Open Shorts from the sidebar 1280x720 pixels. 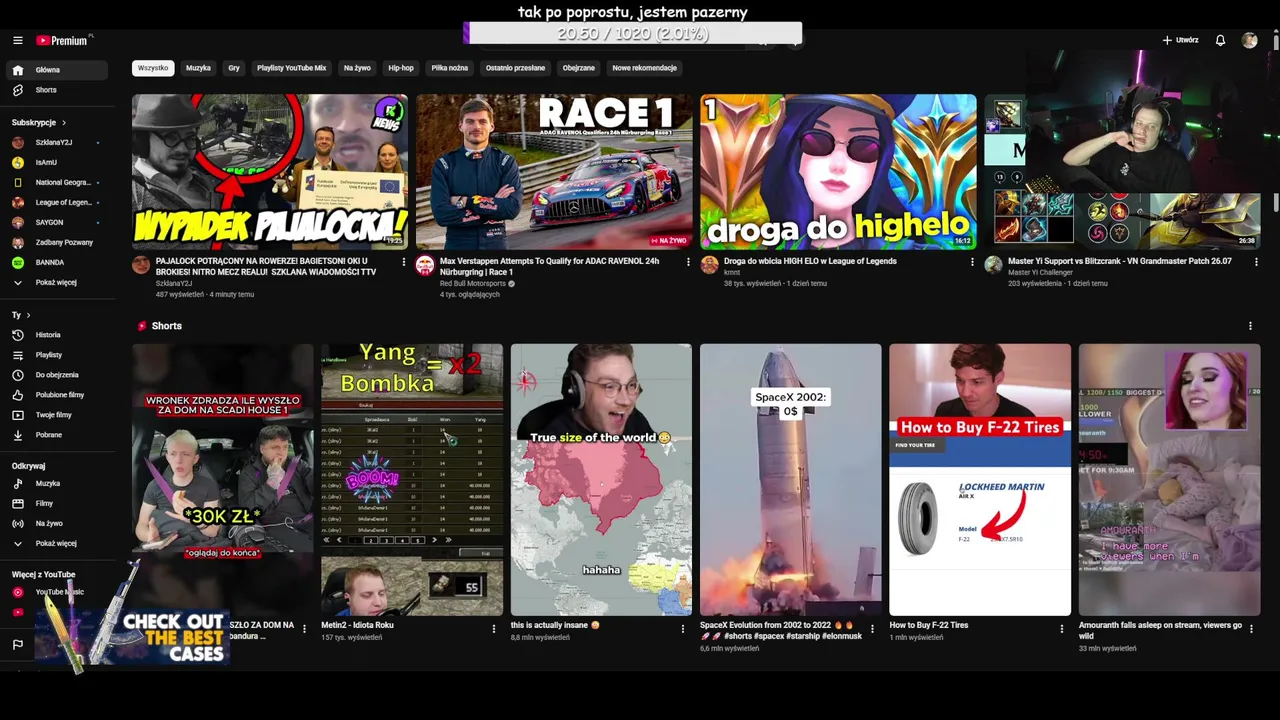[56, 90]
